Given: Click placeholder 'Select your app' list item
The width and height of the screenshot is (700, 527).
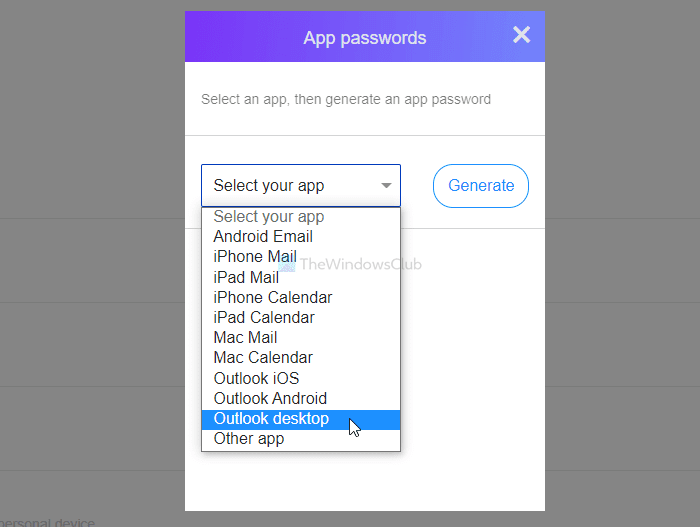Looking at the screenshot, I should (x=301, y=217).
